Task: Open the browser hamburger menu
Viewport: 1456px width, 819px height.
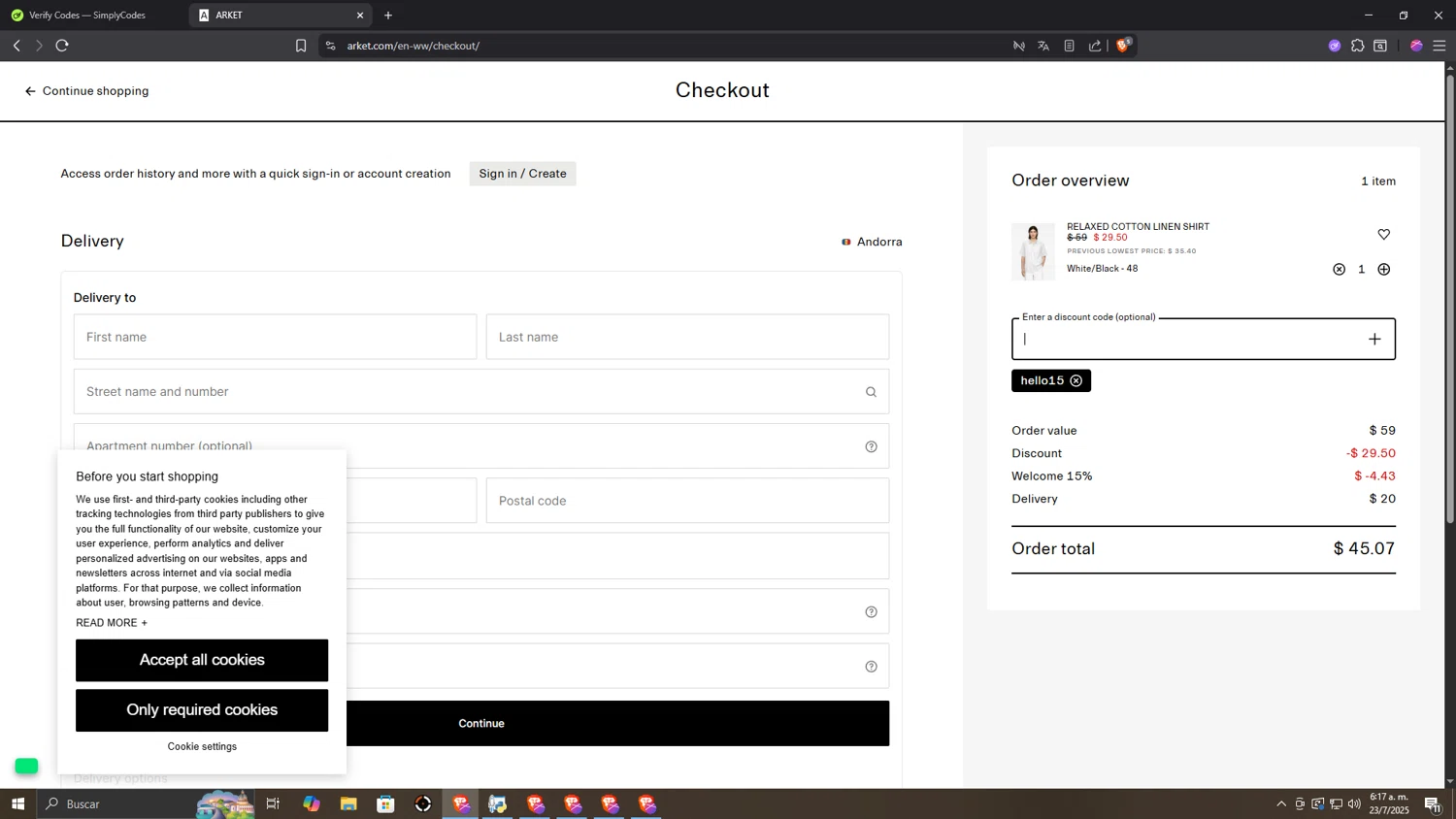Action: (1439, 46)
